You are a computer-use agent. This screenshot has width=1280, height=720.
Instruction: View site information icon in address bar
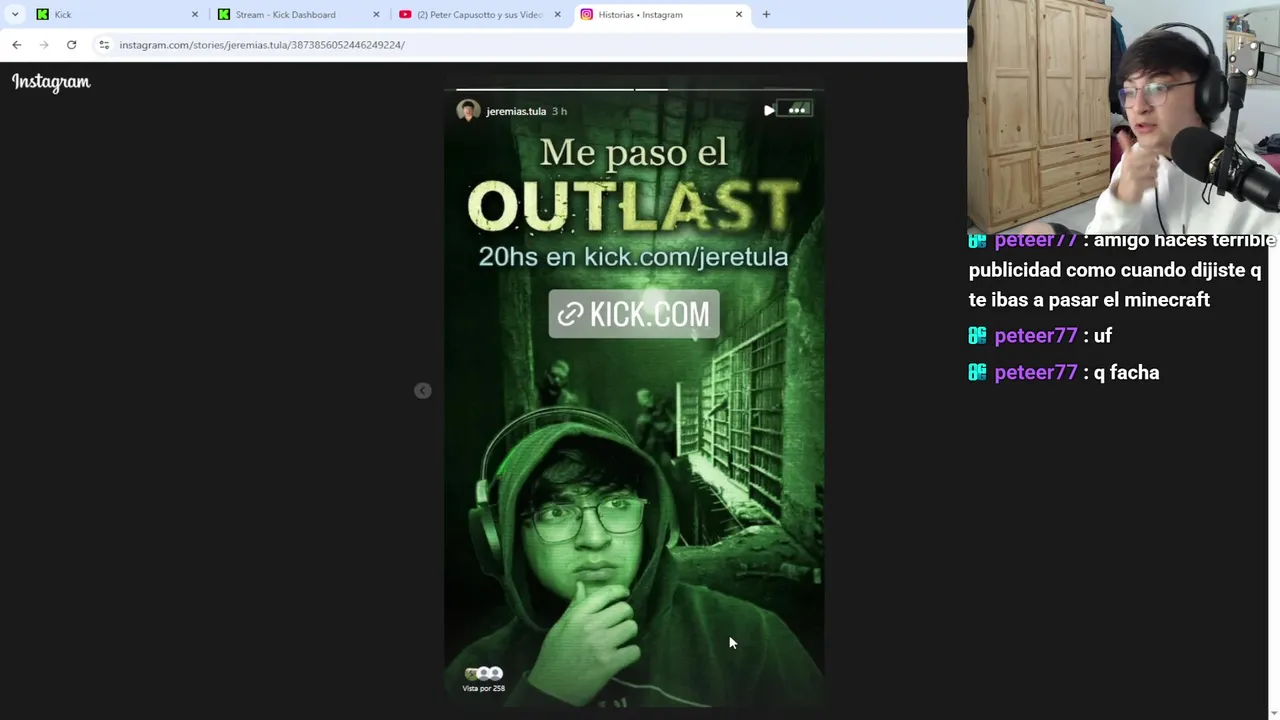click(x=104, y=44)
